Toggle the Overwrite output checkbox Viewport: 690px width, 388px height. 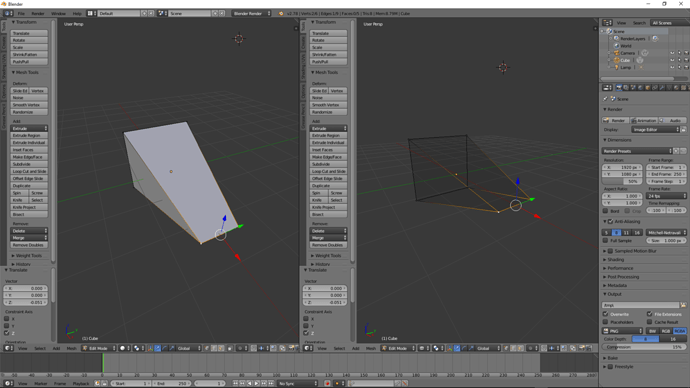[606, 314]
